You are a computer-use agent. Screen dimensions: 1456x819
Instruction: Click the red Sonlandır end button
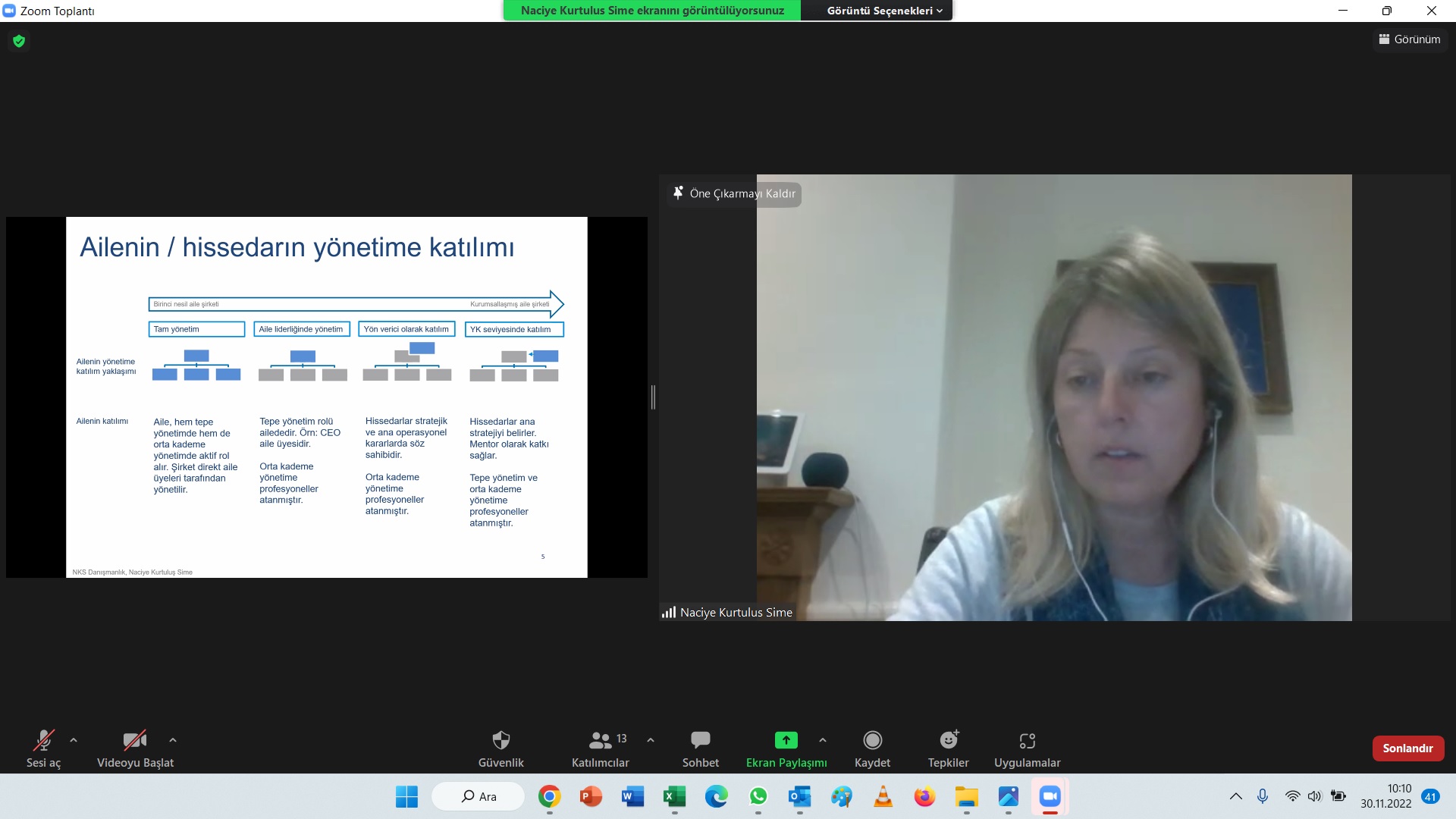(x=1407, y=748)
